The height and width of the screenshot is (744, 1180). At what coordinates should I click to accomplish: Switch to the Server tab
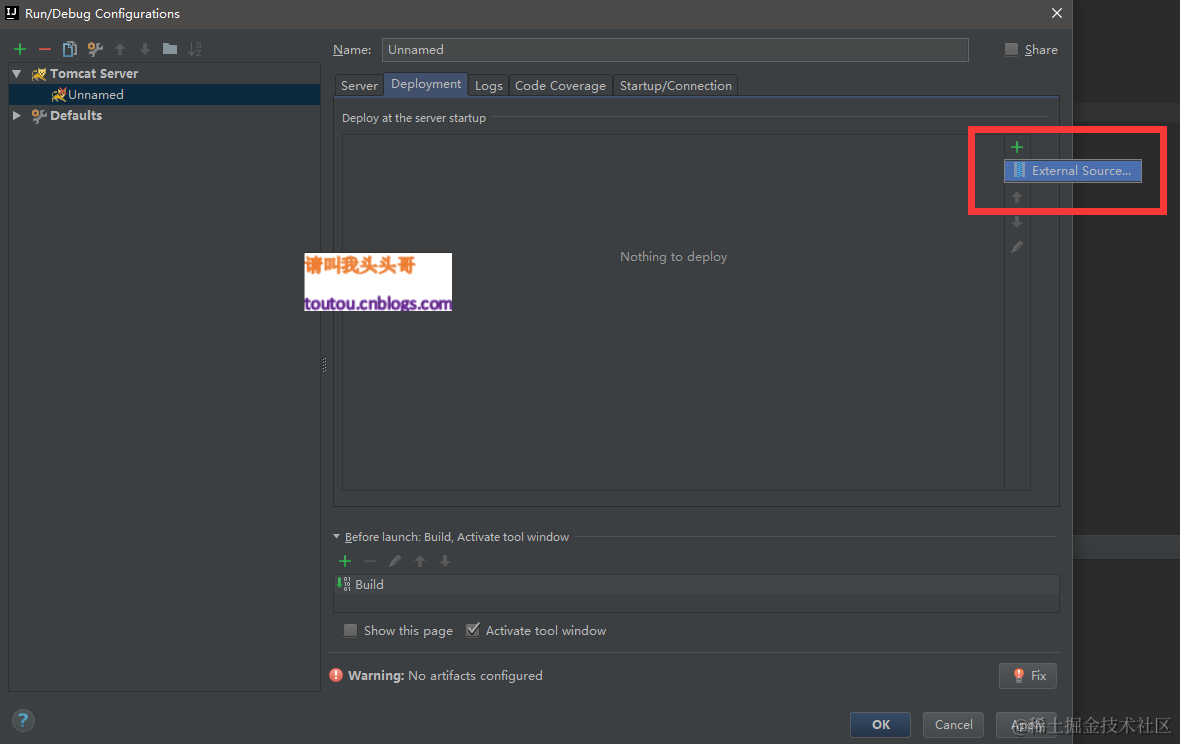[358, 85]
